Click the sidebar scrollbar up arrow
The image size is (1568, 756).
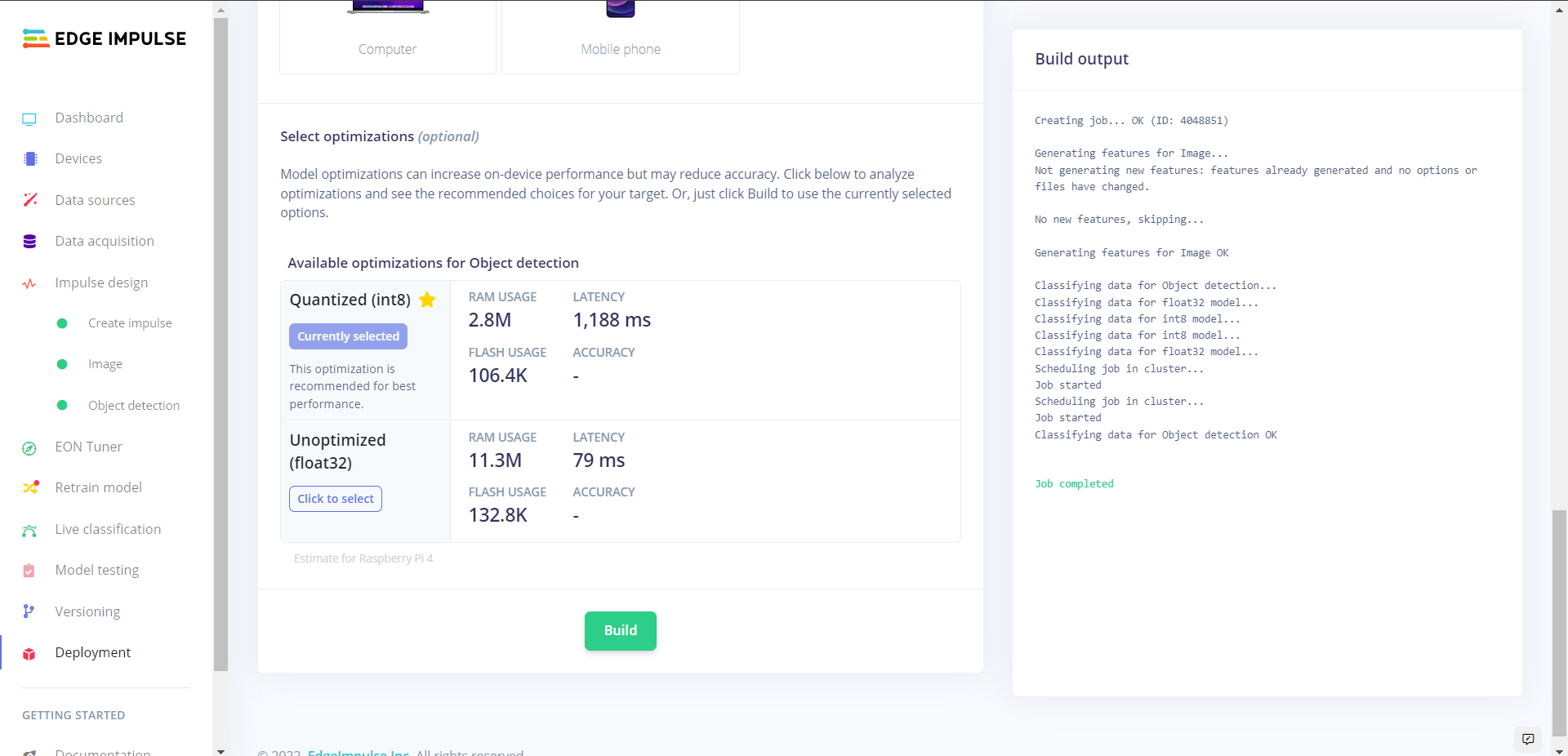[x=220, y=10]
